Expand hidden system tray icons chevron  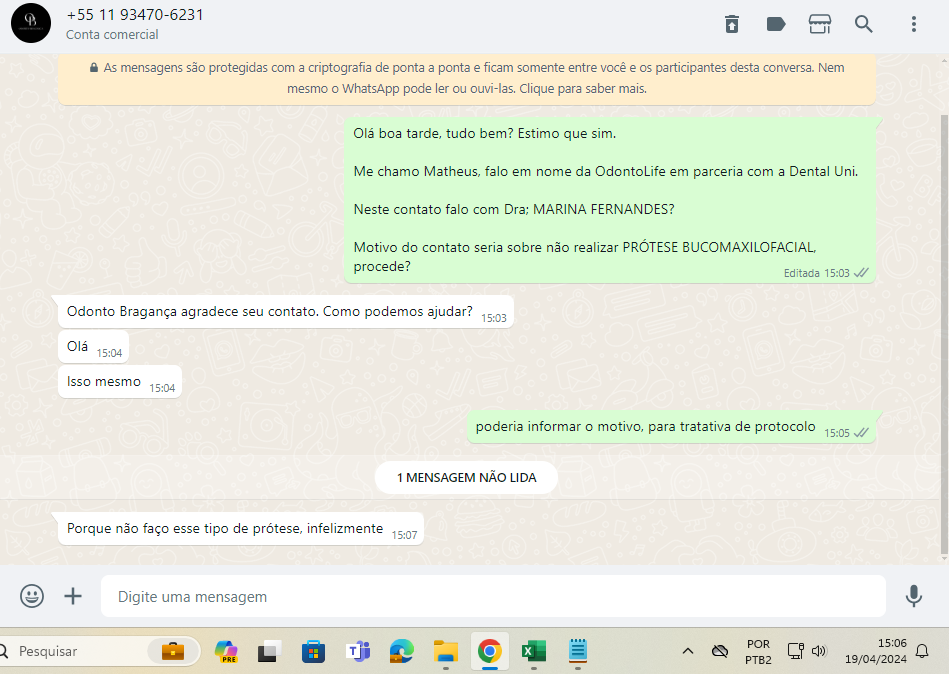(x=688, y=651)
